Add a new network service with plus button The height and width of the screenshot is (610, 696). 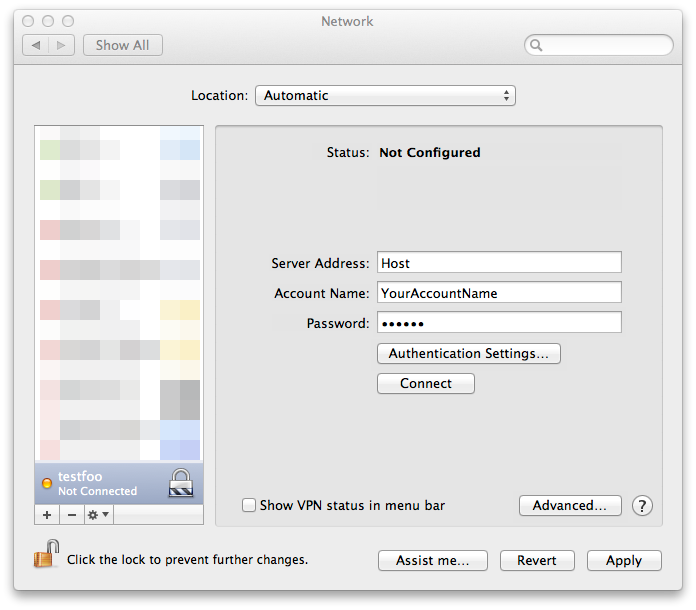47,515
